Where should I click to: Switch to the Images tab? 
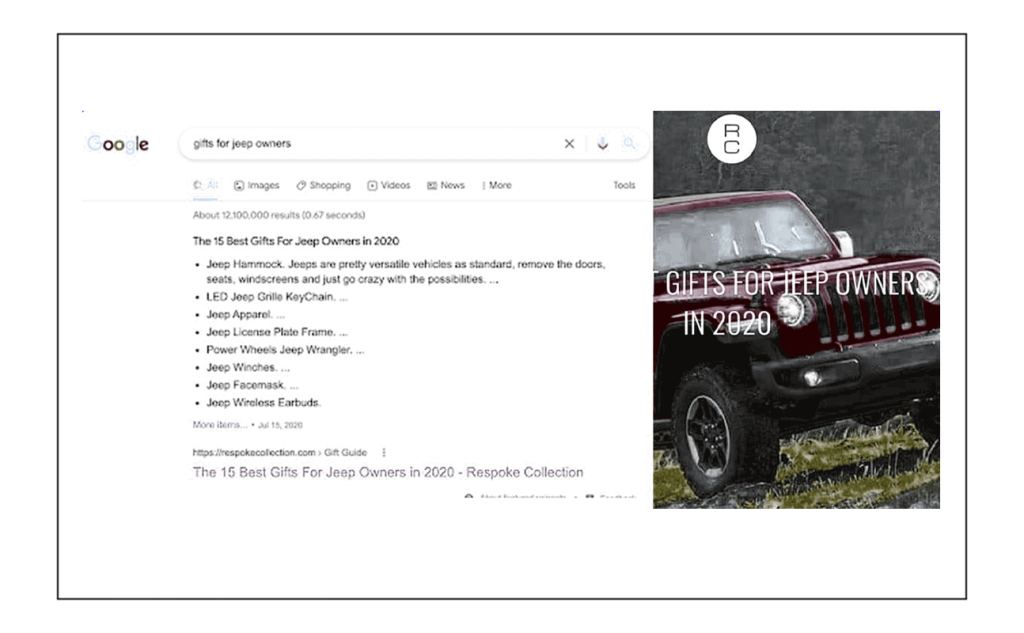coord(257,186)
